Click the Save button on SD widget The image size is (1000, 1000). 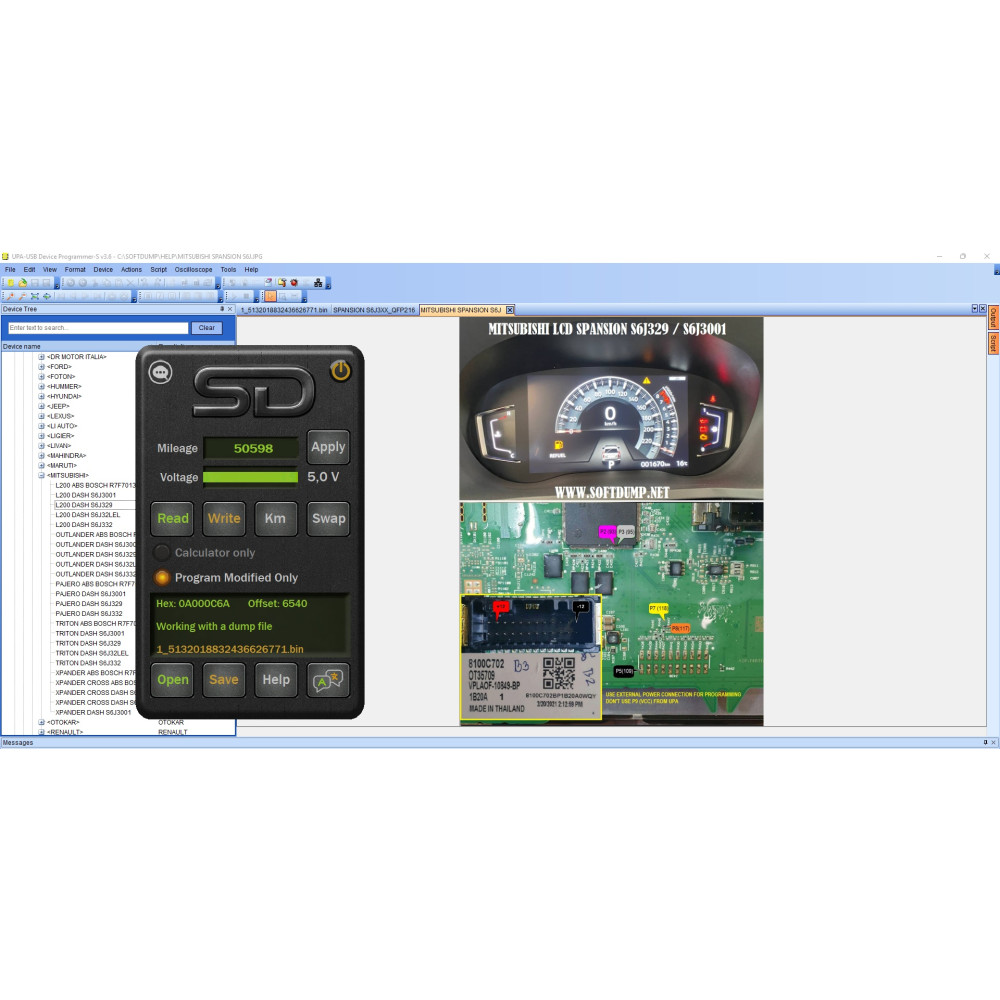pyautogui.click(x=224, y=680)
